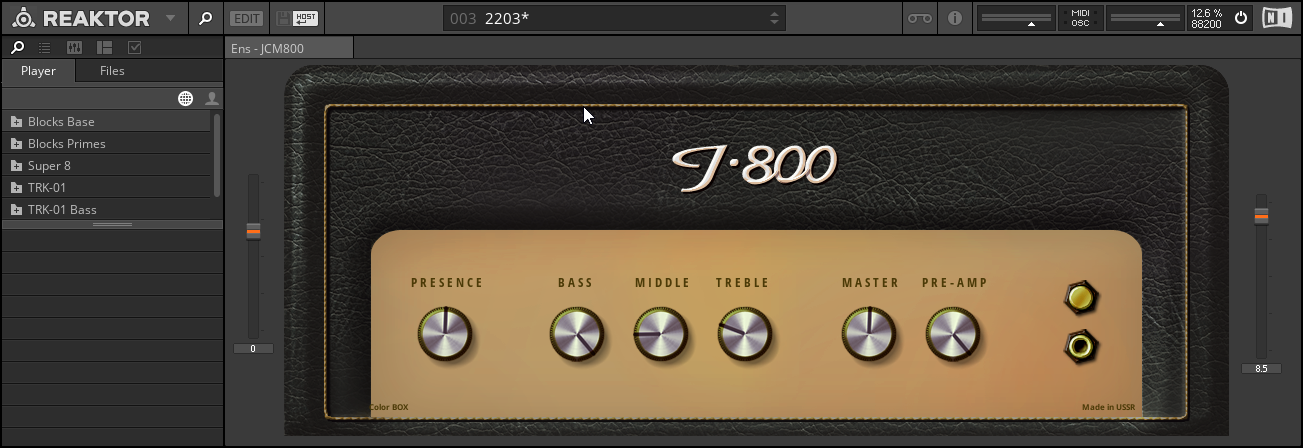Click the Made in USSR label
Viewport: 1303px width, 448px height.
(1108, 407)
